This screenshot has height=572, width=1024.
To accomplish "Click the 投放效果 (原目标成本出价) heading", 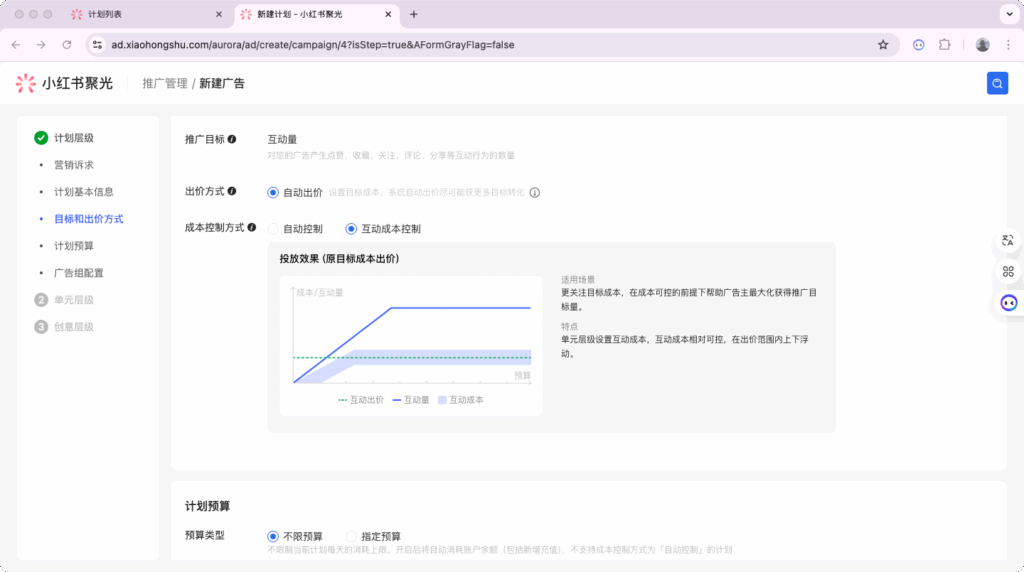I will 340,259.
